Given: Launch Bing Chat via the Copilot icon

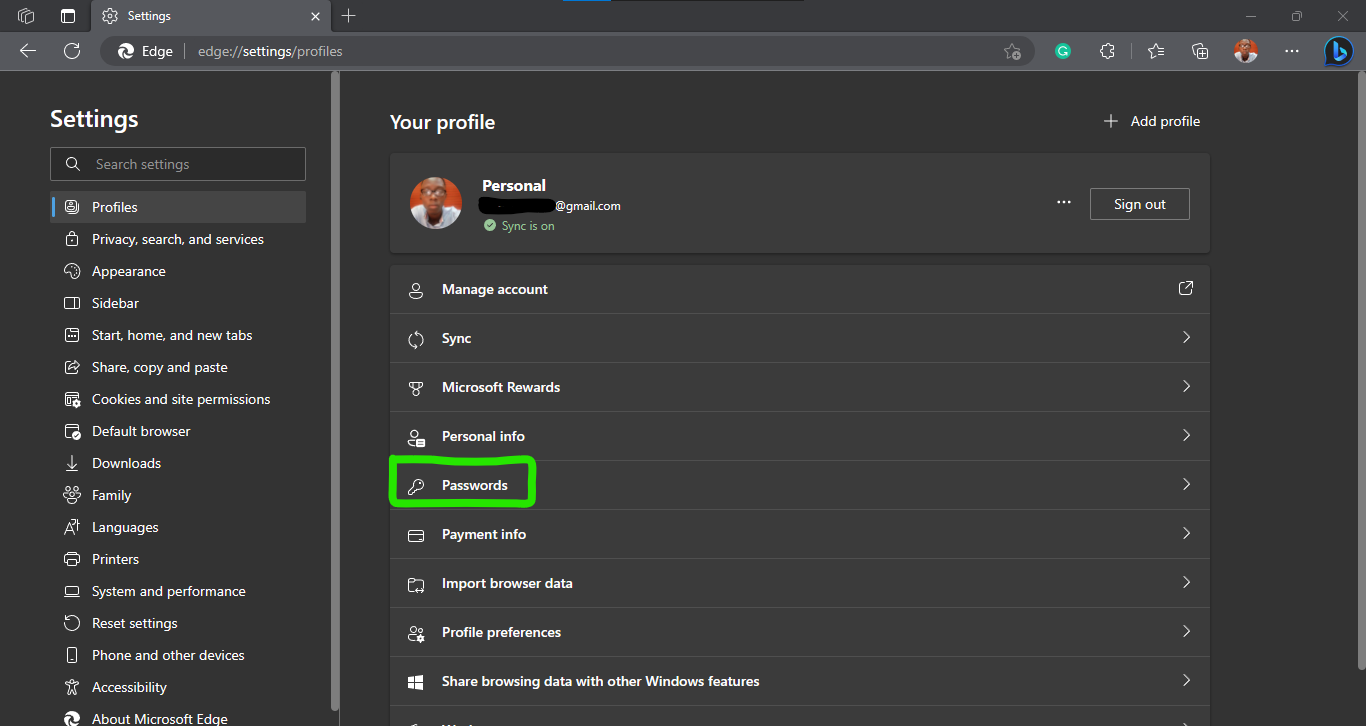Looking at the screenshot, I should (x=1338, y=50).
